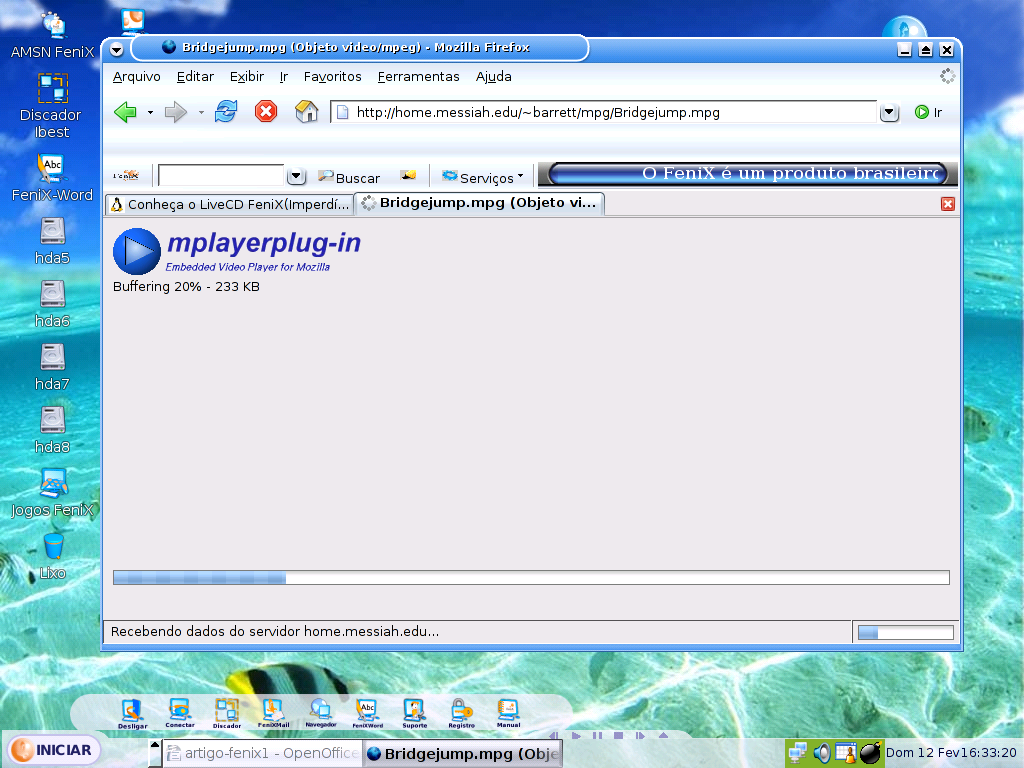Stop loading with the red X button
This screenshot has height=768, width=1024.
[266, 112]
